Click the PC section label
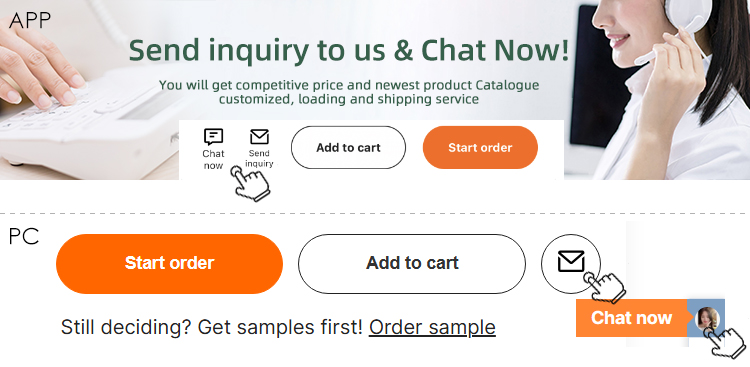This screenshot has width=750, height=367. (x=24, y=237)
